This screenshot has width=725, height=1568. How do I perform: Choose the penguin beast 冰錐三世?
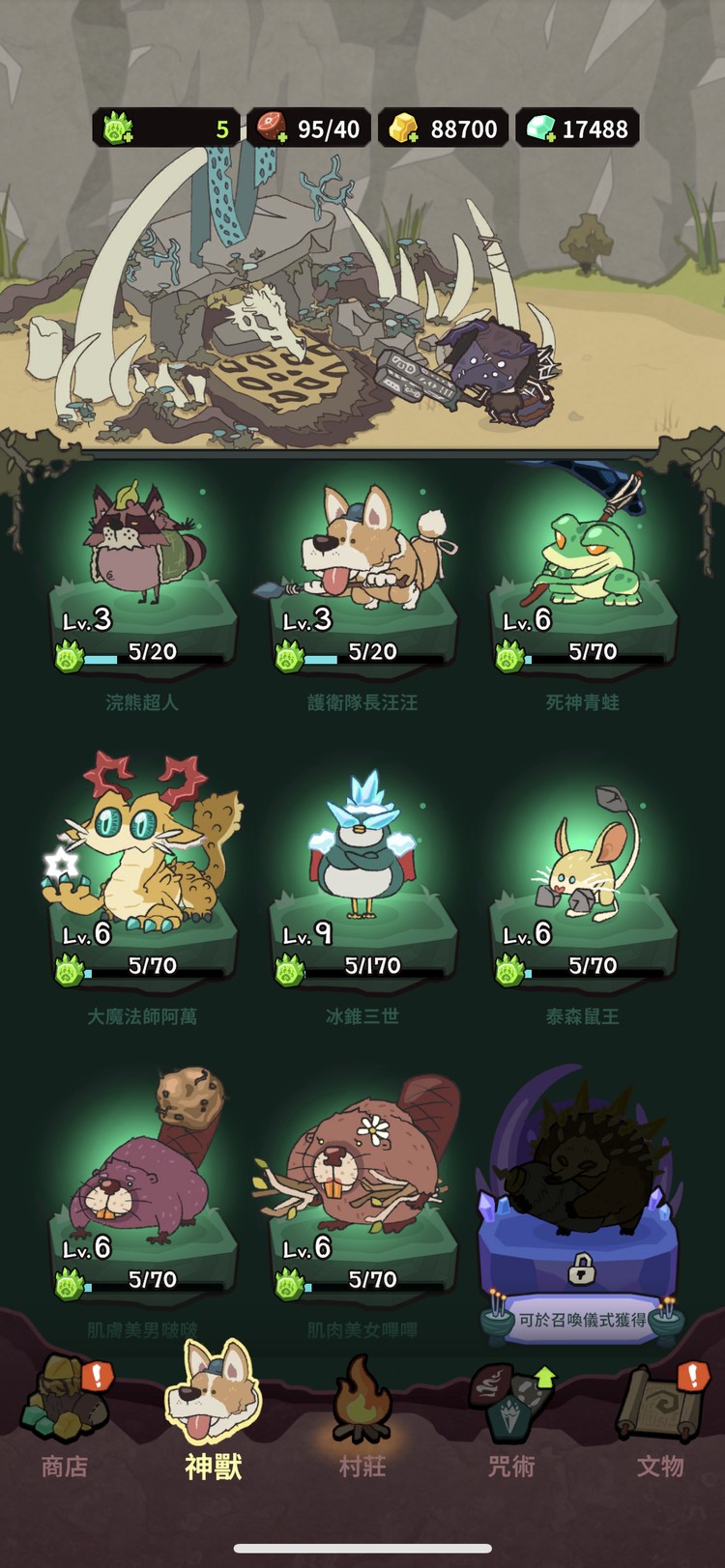pyautogui.click(x=362, y=898)
